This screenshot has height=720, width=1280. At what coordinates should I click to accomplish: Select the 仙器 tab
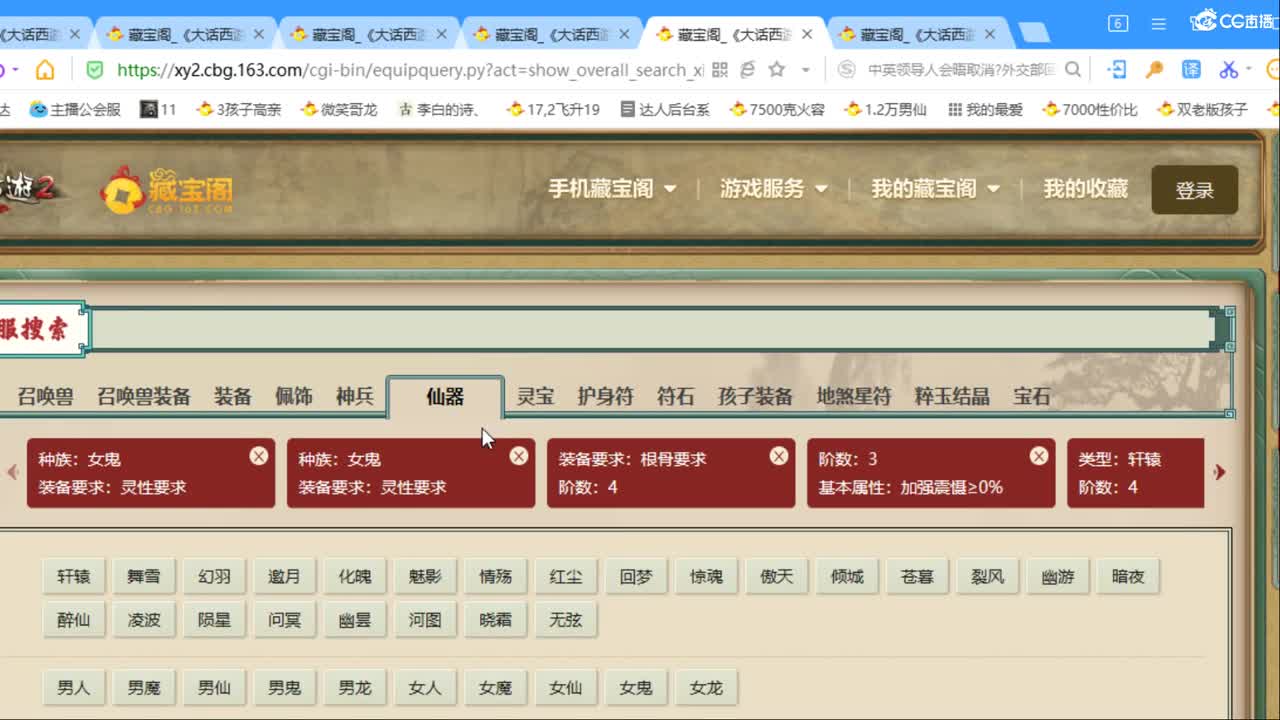445,396
